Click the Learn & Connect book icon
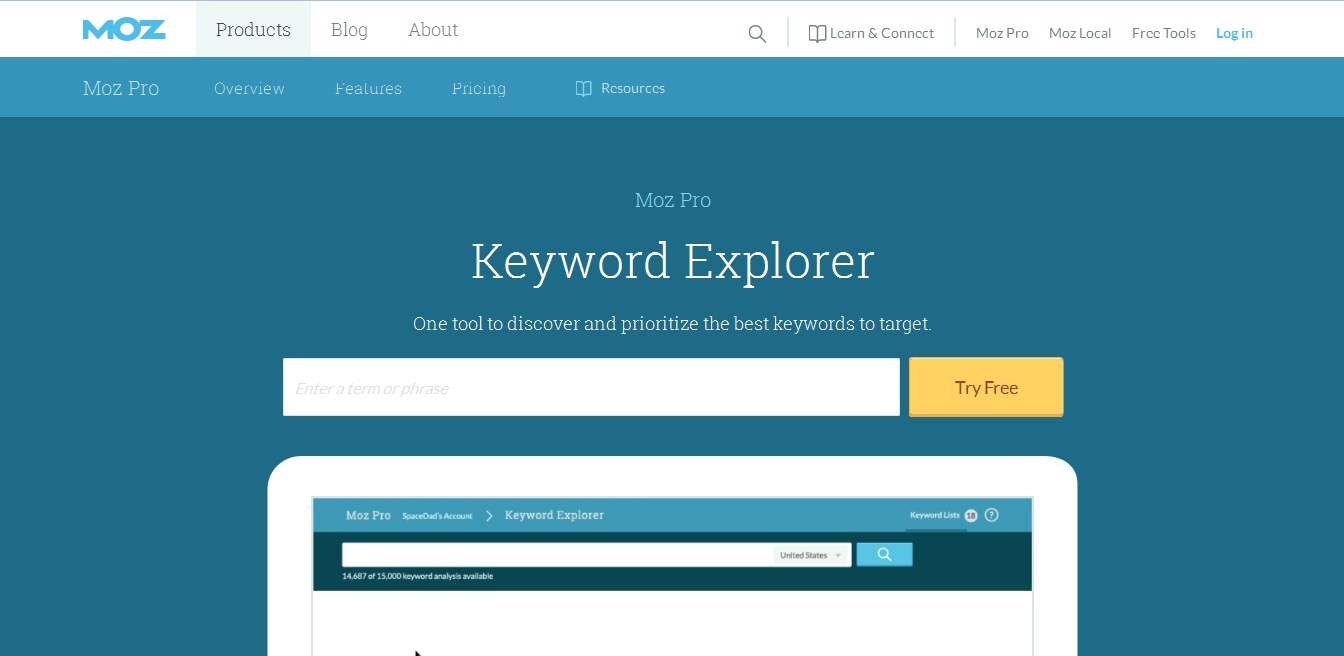Screen dimensions: 1344x656 [x=817, y=34]
